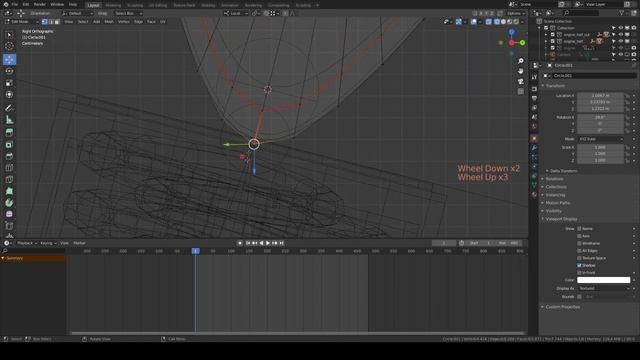640x360 pixels.
Task: Switch to face select mode
Action: pyautogui.click(x=57, y=22)
